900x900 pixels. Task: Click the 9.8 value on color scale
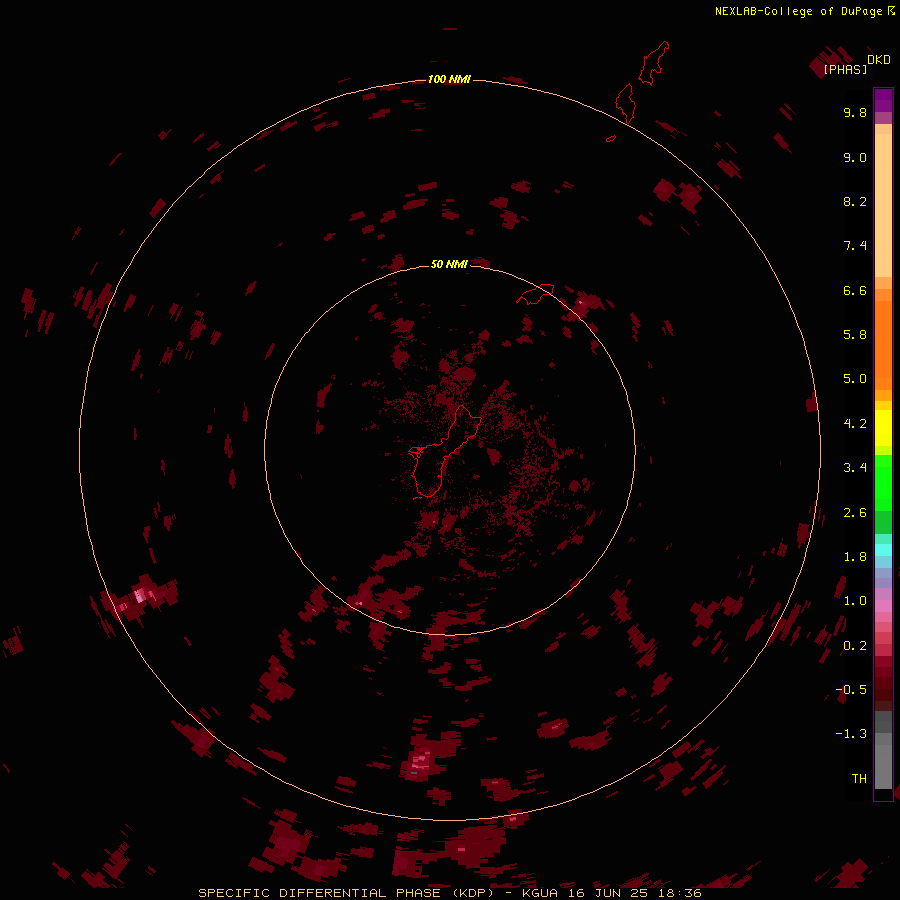tap(855, 112)
